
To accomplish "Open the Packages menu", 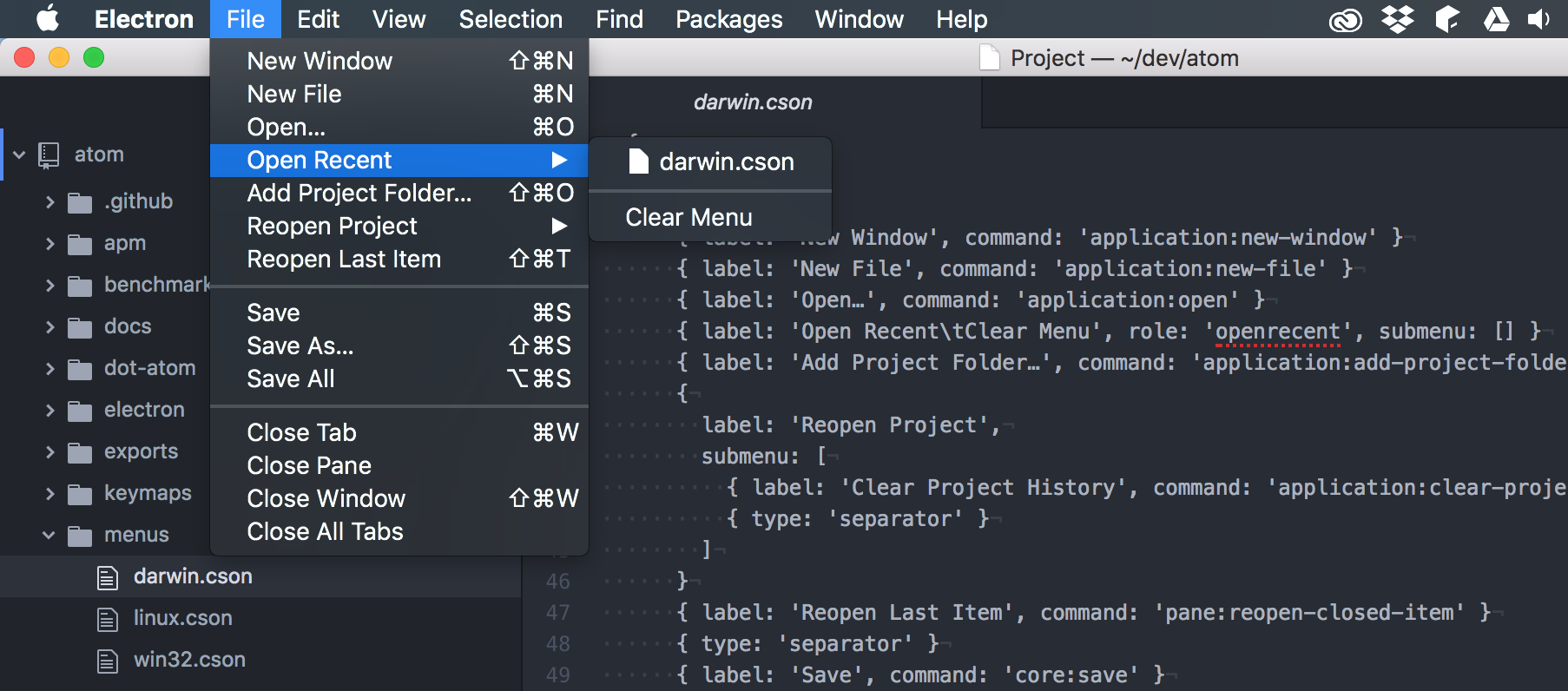I will pyautogui.click(x=728, y=19).
